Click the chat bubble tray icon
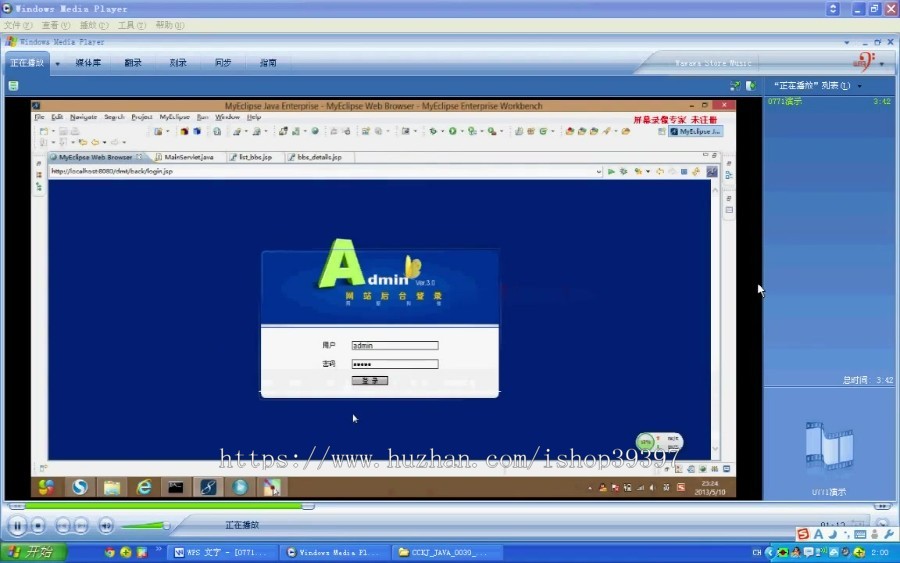The width and height of the screenshot is (900, 563). point(808,552)
